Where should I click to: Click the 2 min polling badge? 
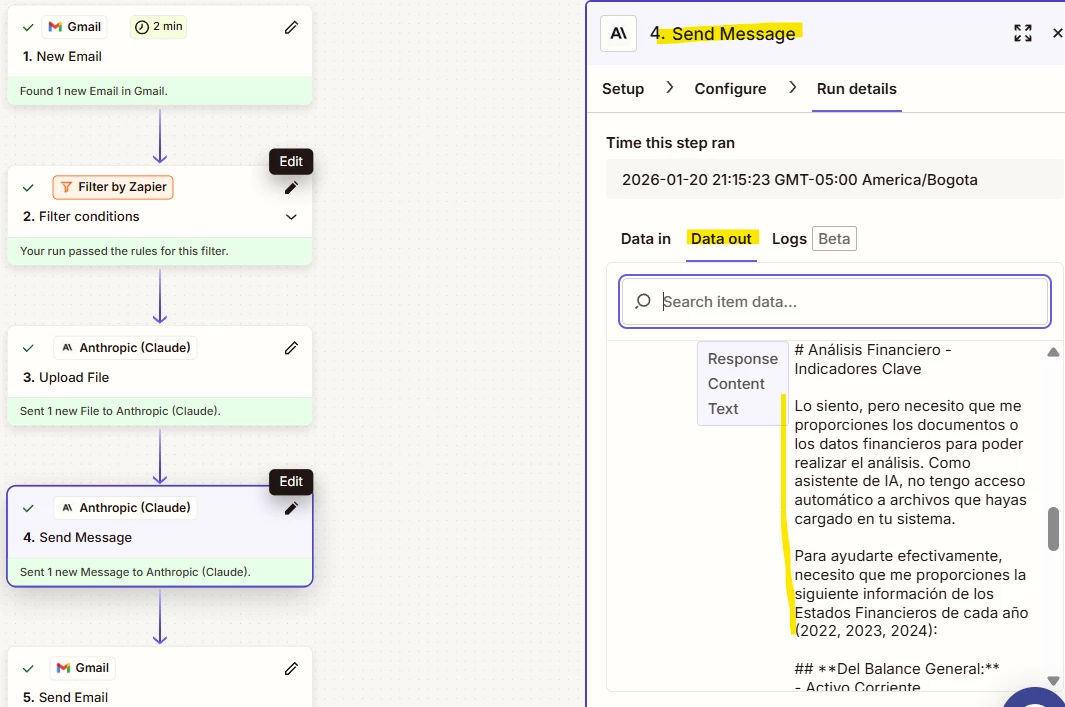(x=158, y=26)
